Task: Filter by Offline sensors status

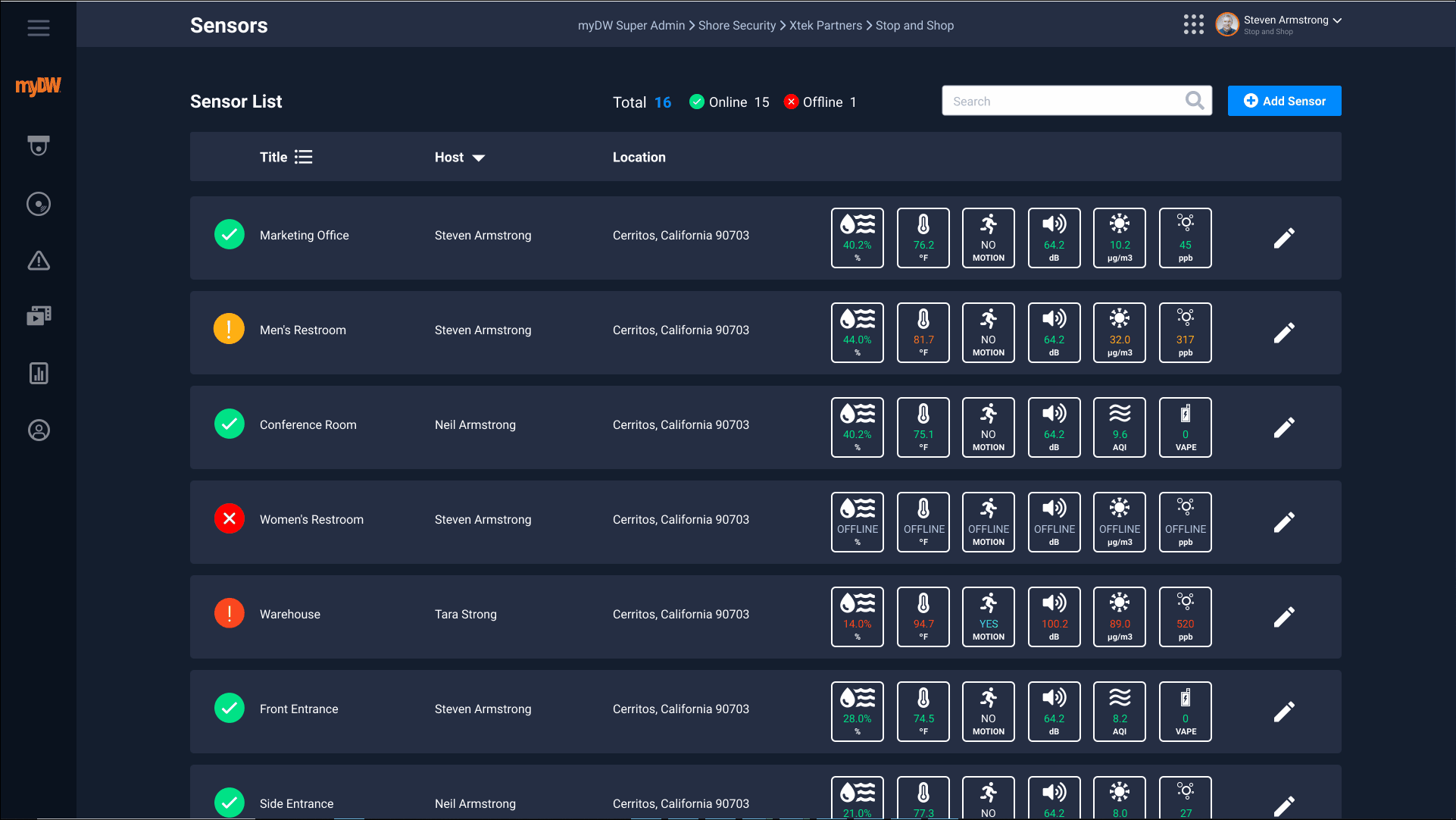Action: (820, 102)
